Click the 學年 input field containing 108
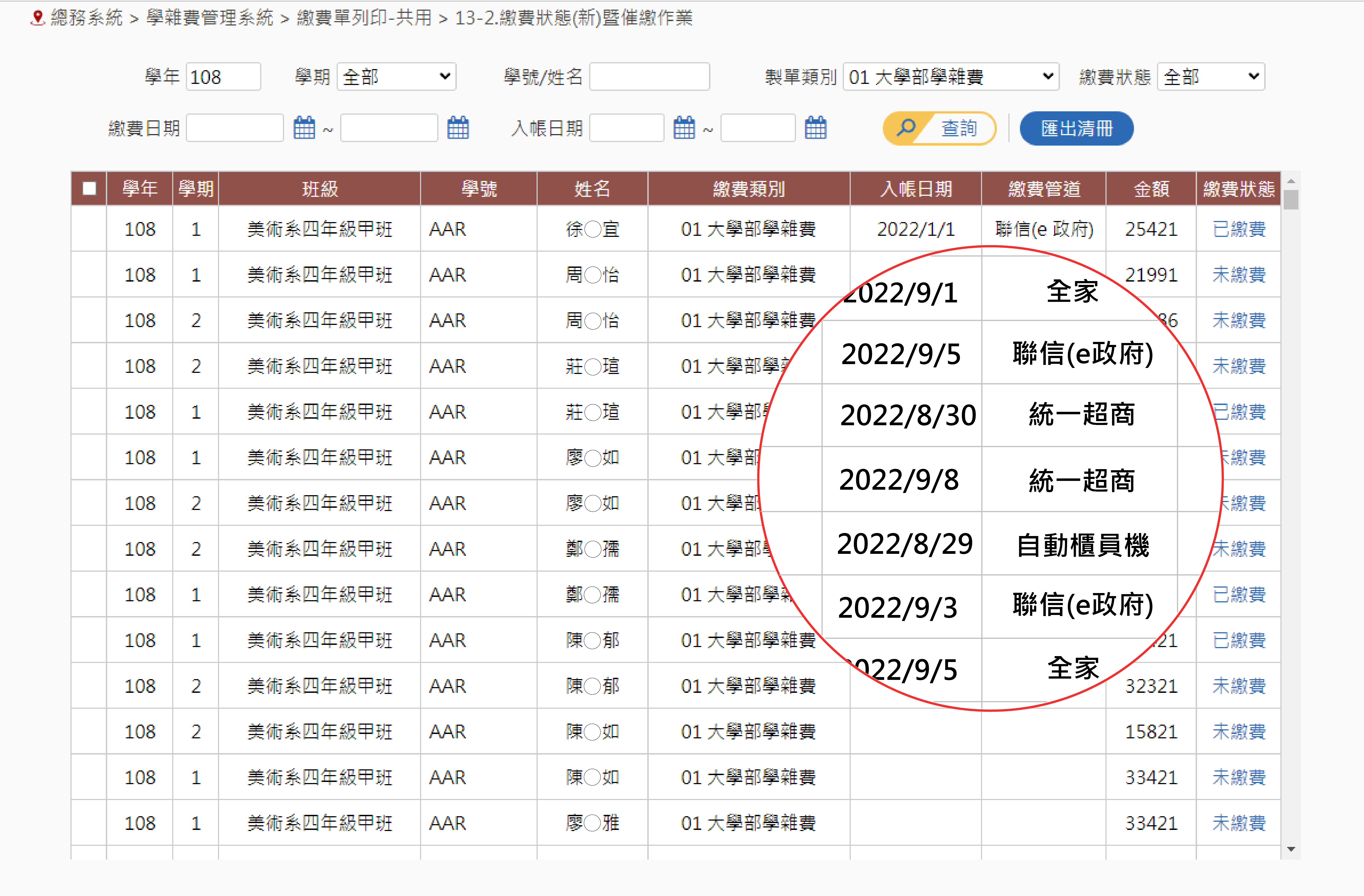The height and width of the screenshot is (896, 1364). (223, 77)
